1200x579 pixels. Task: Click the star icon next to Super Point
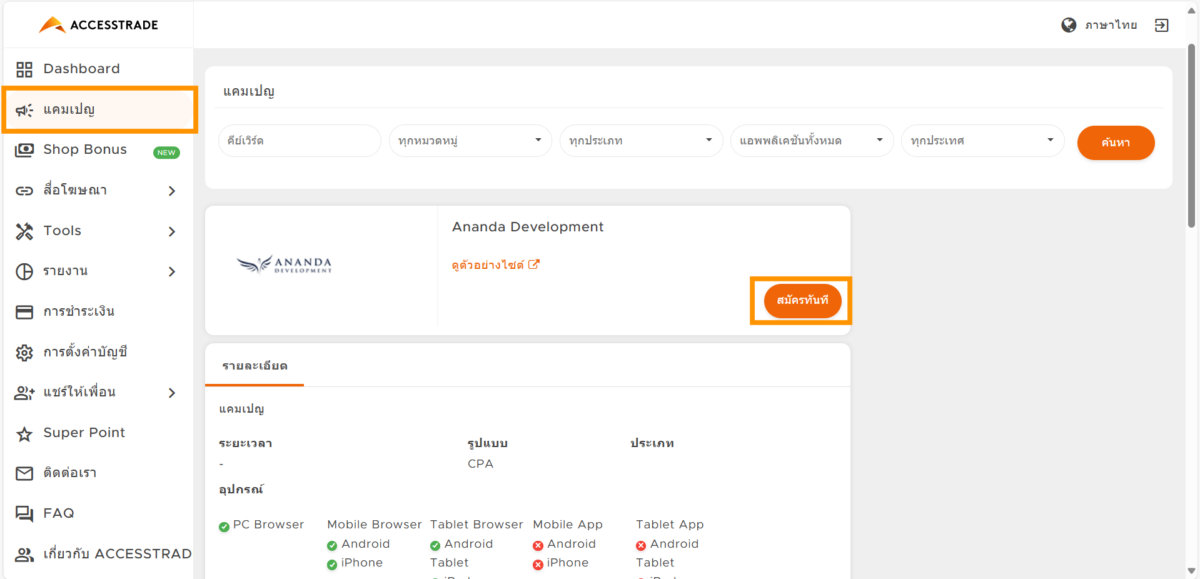24,432
